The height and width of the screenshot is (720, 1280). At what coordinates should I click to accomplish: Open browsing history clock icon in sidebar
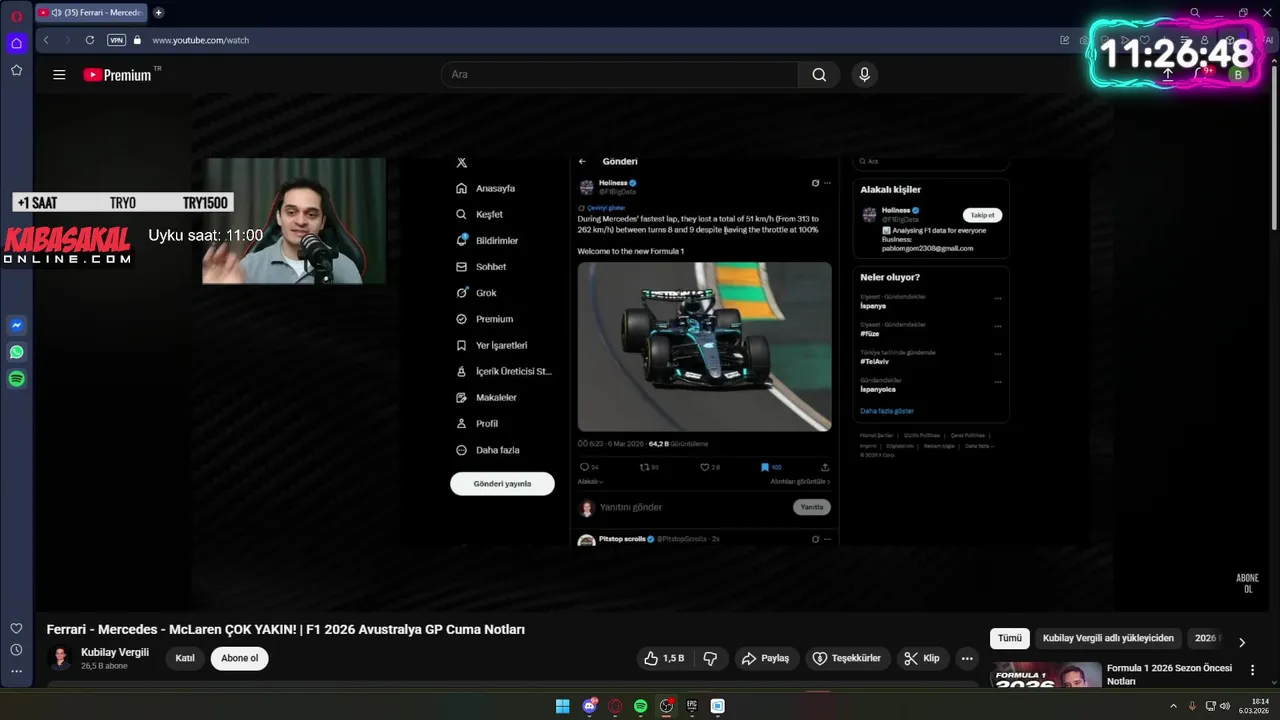click(x=16, y=650)
